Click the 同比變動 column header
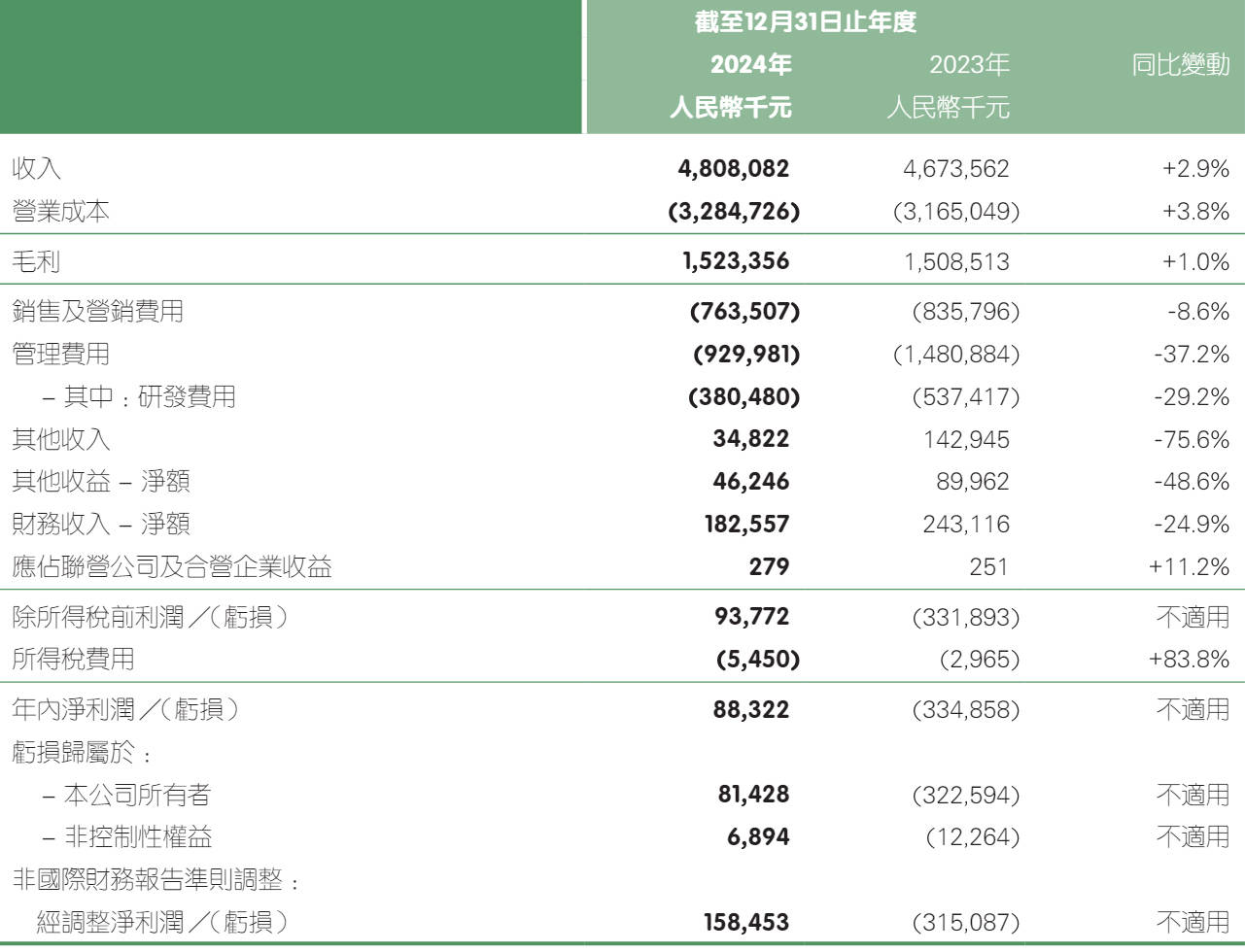This screenshot has width=1245, height=952. 1181,65
